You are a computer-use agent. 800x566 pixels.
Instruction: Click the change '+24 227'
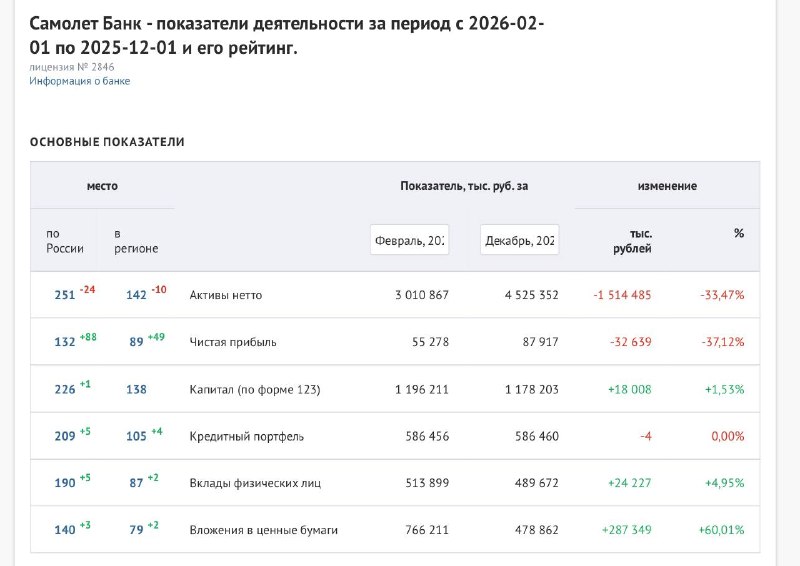point(630,483)
